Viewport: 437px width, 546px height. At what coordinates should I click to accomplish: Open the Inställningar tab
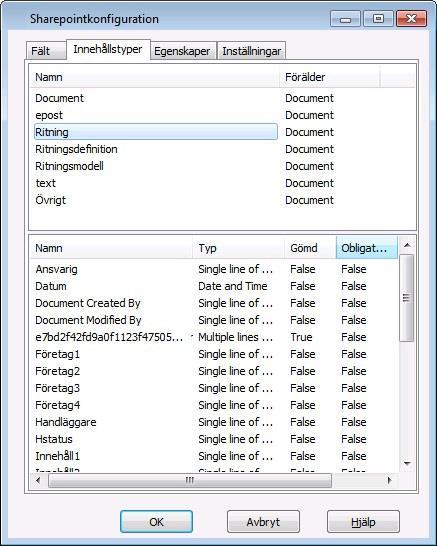(251, 51)
